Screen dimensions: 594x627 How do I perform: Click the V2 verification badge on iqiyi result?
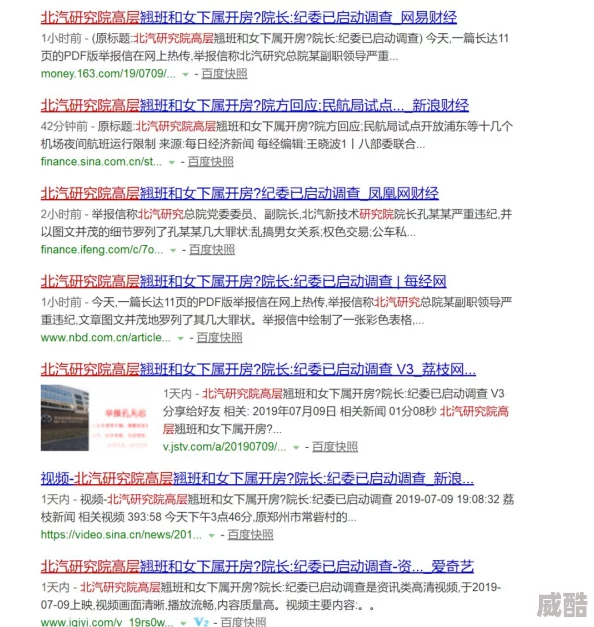point(201,622)
